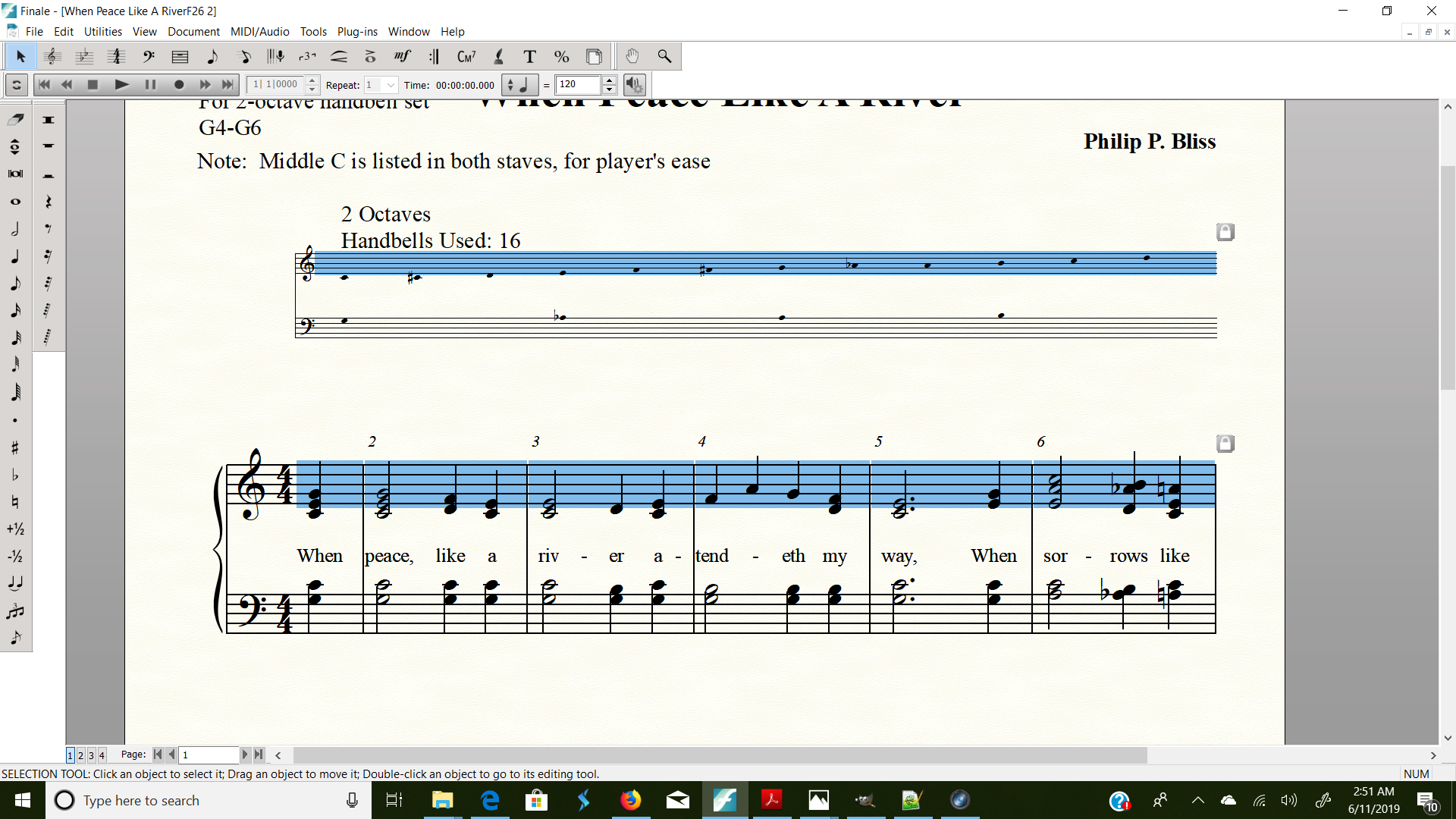Select the Staff tool
The width and height of the screenshot is (1456, 819).
coord(52,57)
